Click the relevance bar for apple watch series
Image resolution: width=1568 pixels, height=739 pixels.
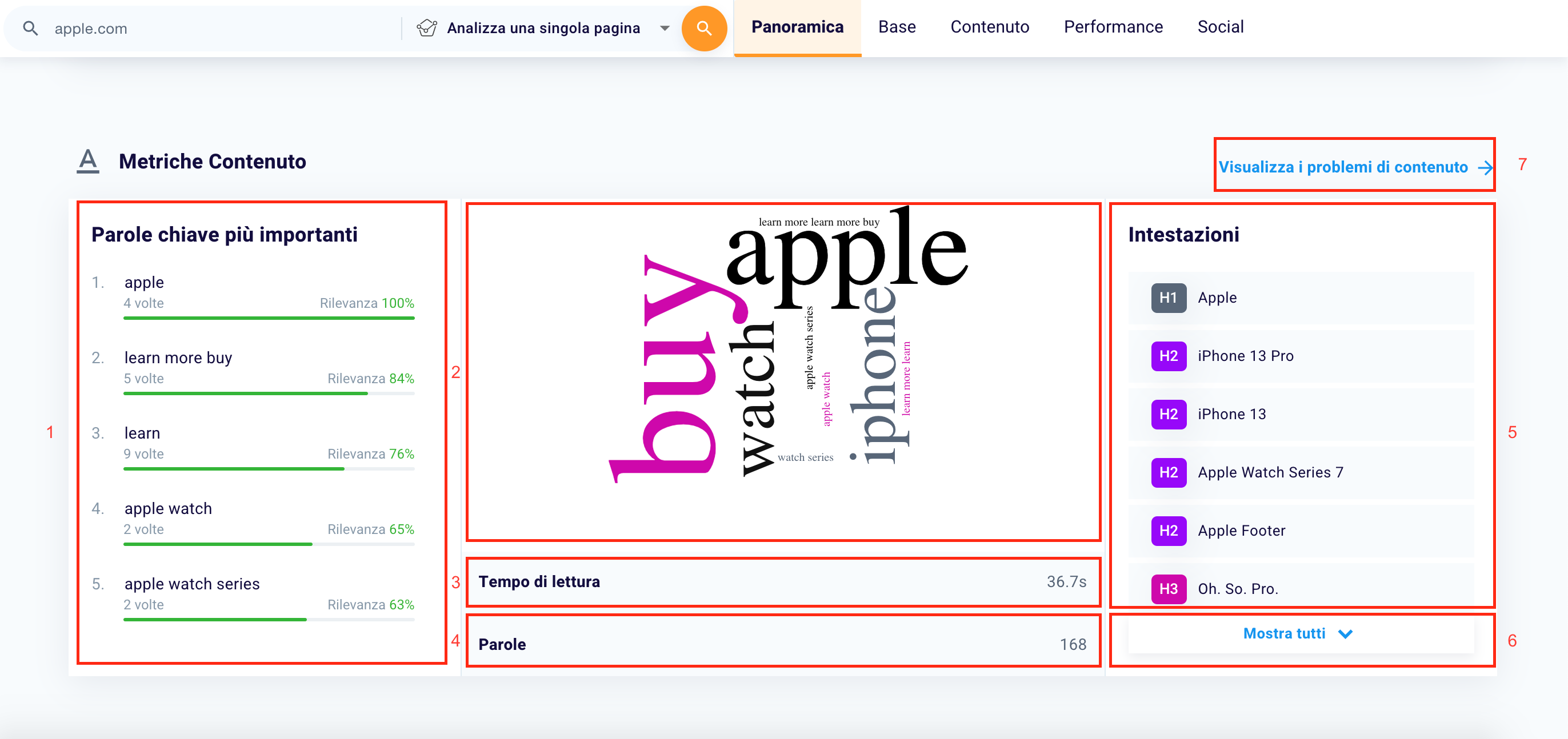(x=269, y=620)
